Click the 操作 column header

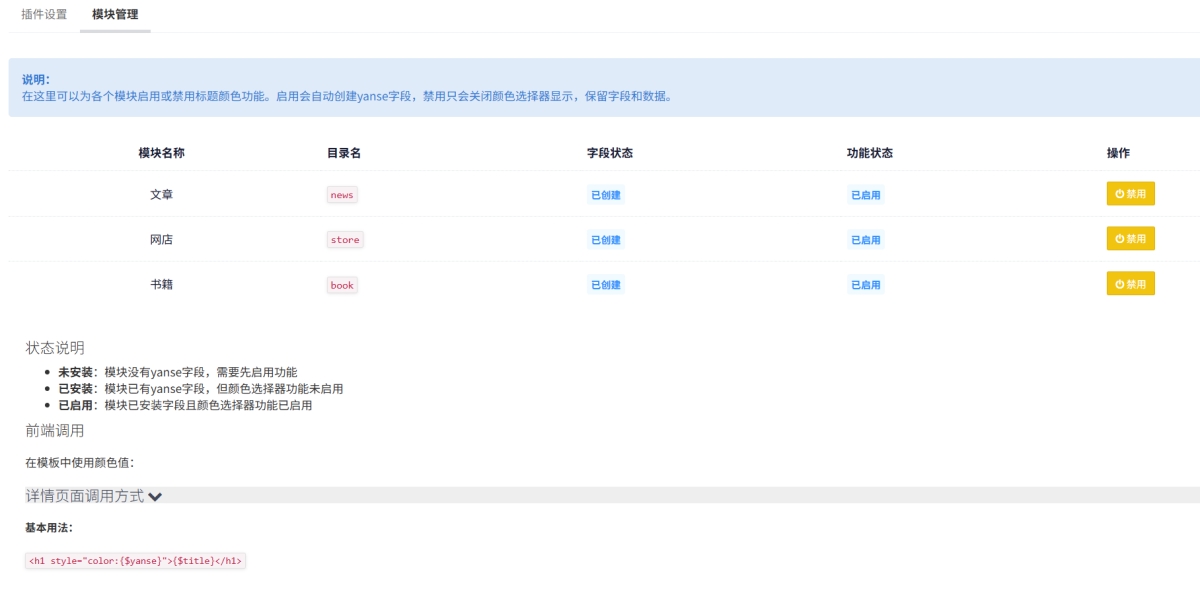pos(1118,153)
